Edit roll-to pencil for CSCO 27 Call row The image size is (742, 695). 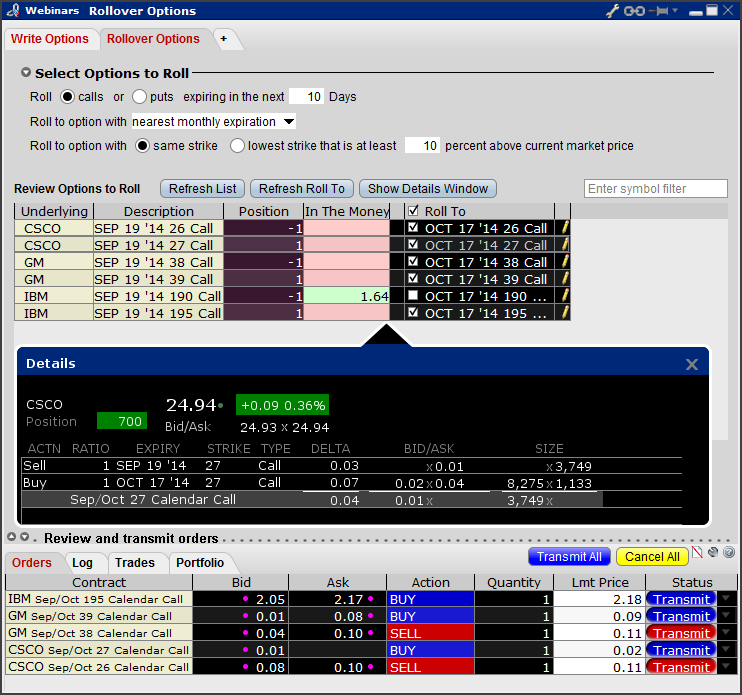click(564, 245)
